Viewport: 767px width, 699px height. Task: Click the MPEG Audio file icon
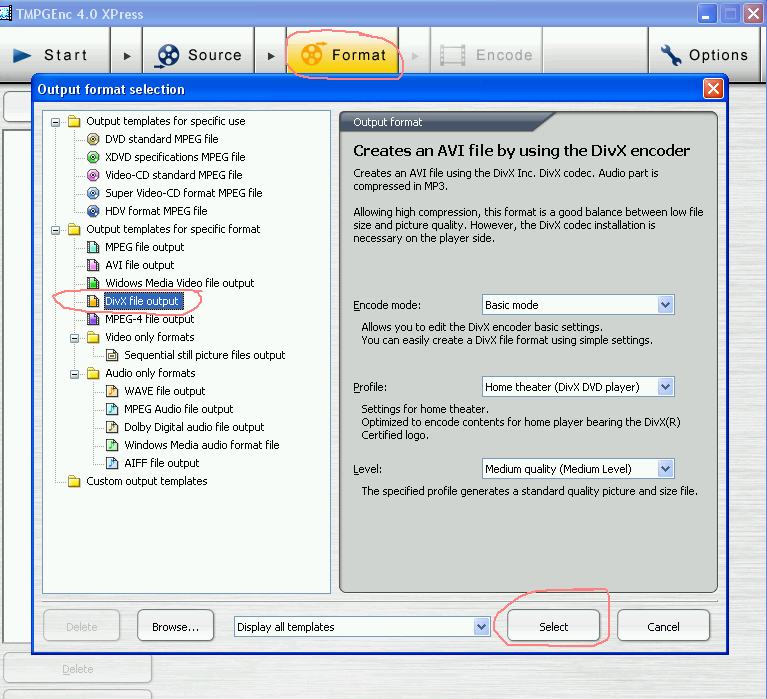[x=112, y=409]
